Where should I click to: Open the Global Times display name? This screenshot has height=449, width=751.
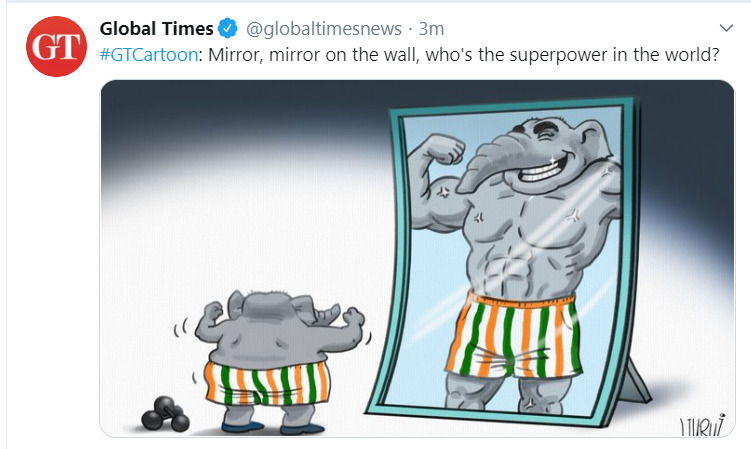[156, 29]
